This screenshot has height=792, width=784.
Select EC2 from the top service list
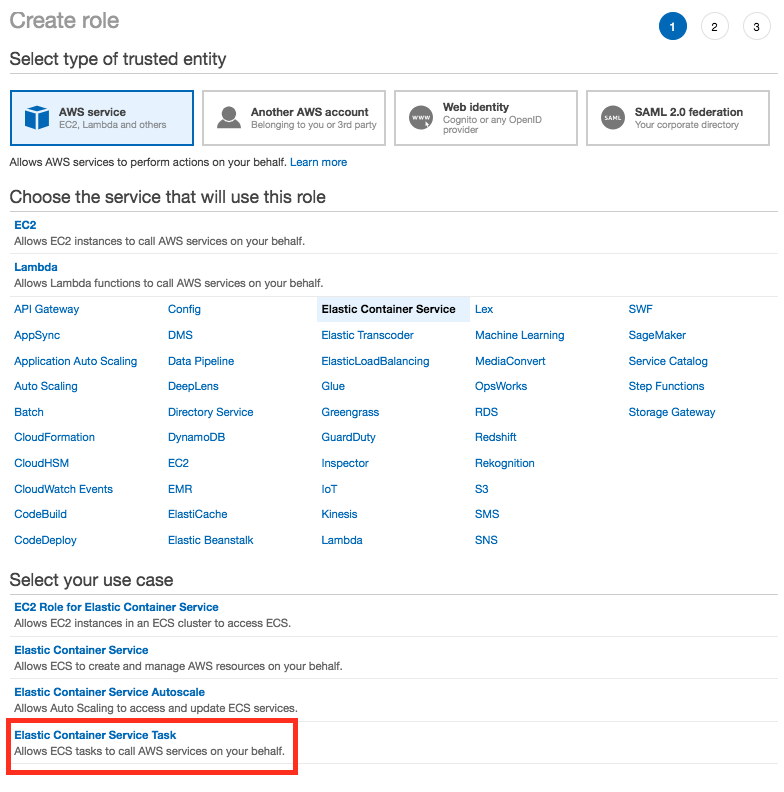pyautogui.click(x=25, y=225)
